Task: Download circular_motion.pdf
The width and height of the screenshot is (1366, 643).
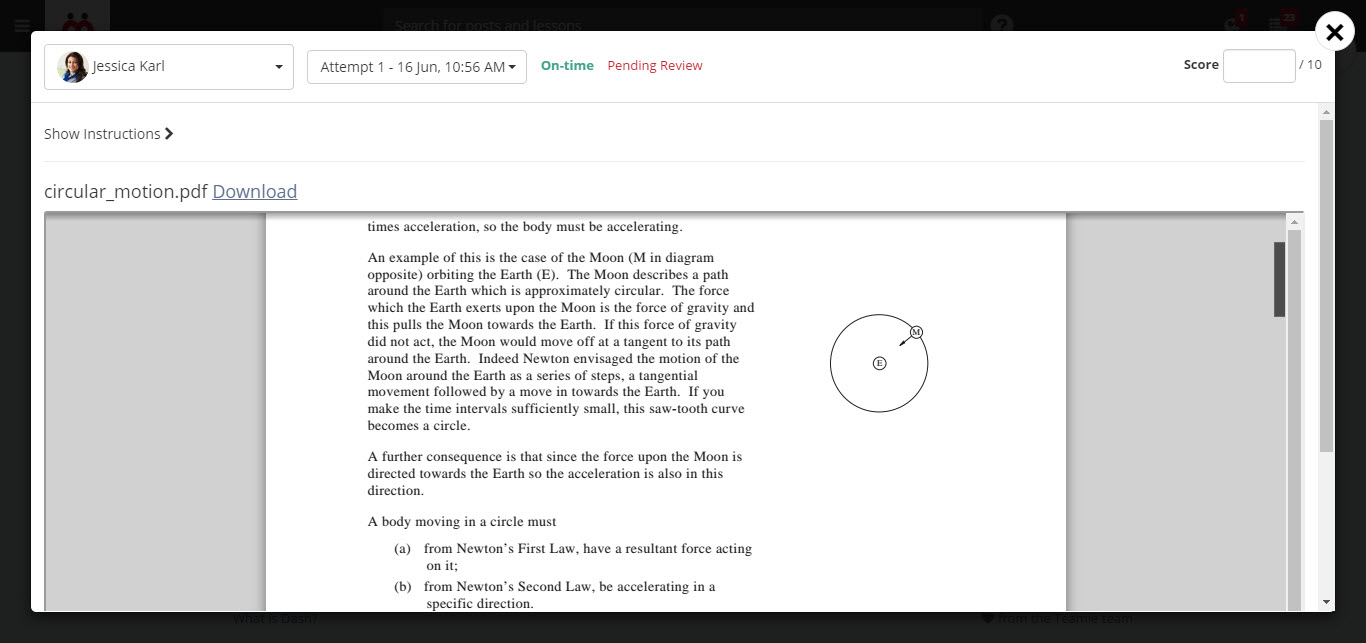Action: pyautogui.click(x=255, y=192)
